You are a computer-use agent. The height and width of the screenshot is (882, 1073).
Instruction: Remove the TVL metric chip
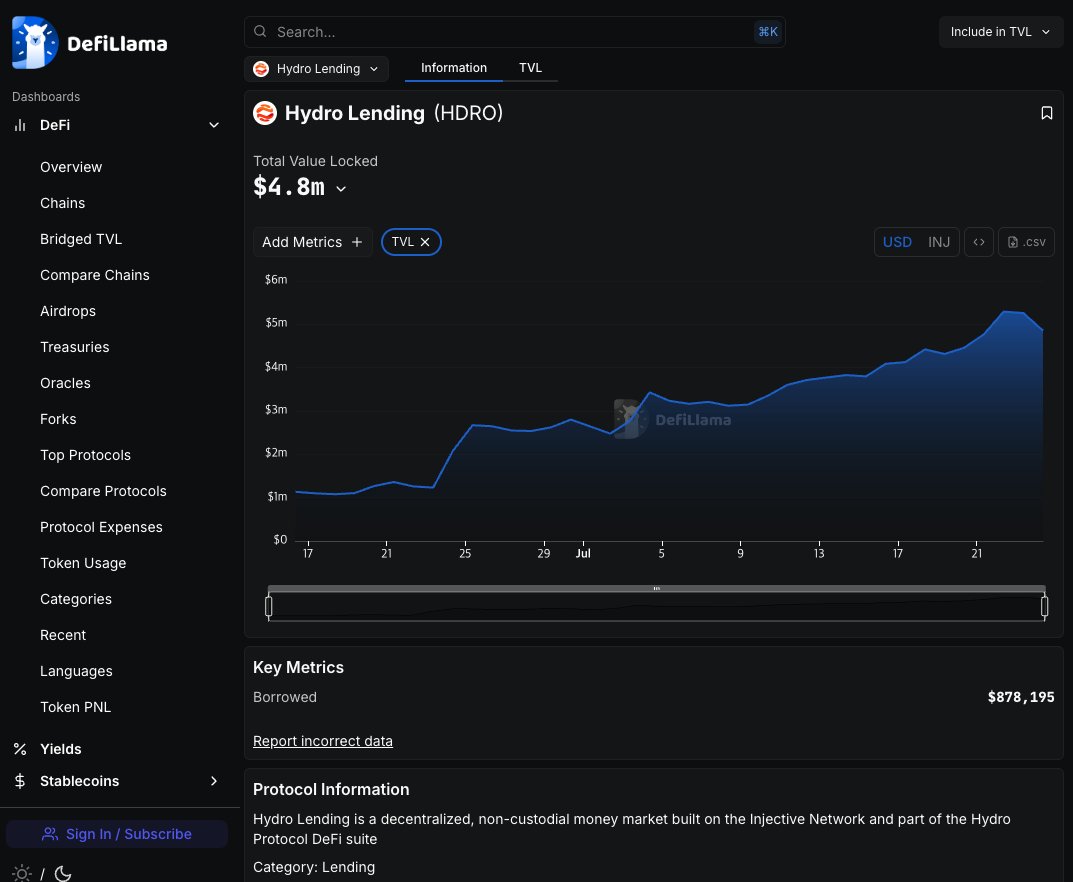[x=425, y=242]
